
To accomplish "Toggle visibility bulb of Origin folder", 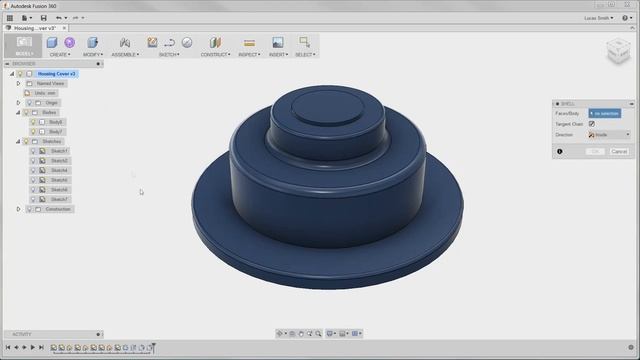I will [x=29, y=103].
